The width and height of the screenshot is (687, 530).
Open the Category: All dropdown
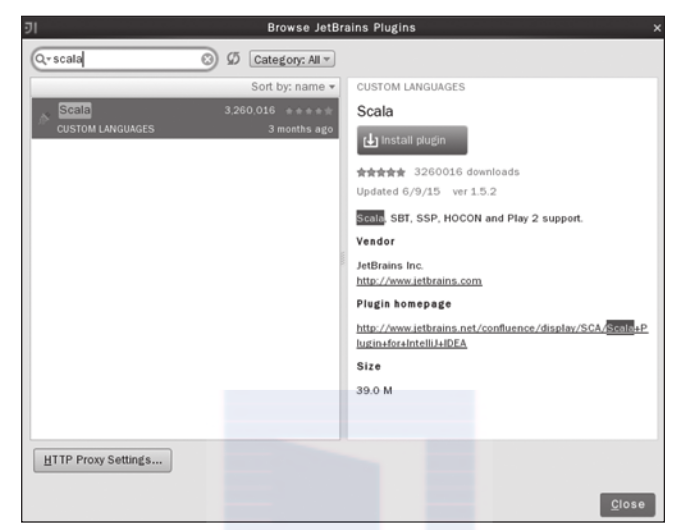click(292, 59)
